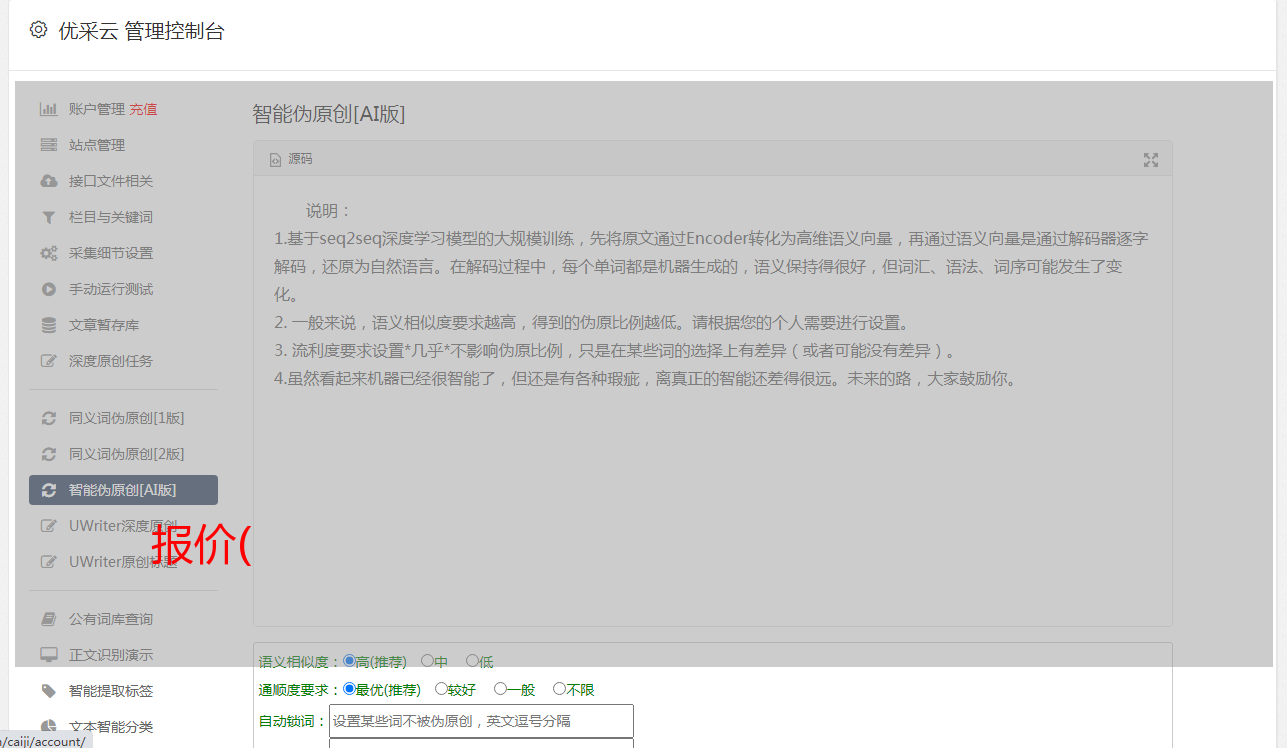1287x748 pixels.
Task: Open 采集细节设置 menu item
Action: pyautogui.click(x=111, y=253)
